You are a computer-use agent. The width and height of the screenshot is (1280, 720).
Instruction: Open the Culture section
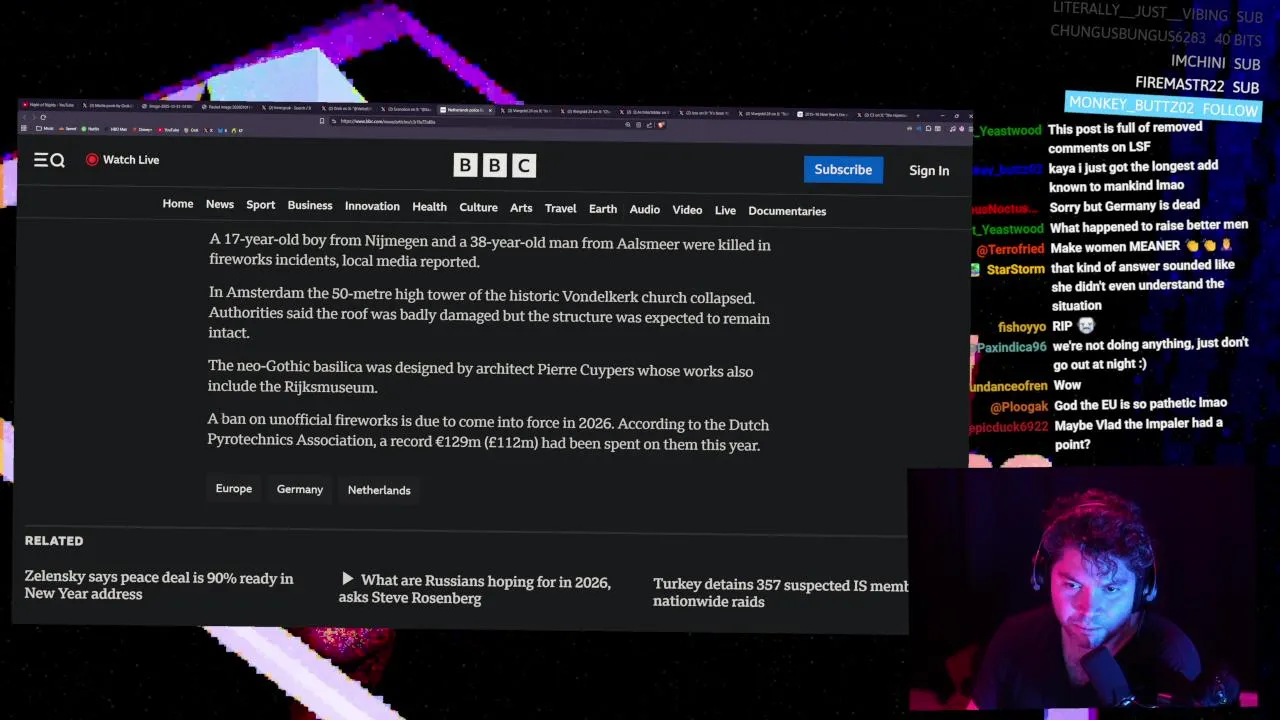pyautogui.click(x=478, y=207)
